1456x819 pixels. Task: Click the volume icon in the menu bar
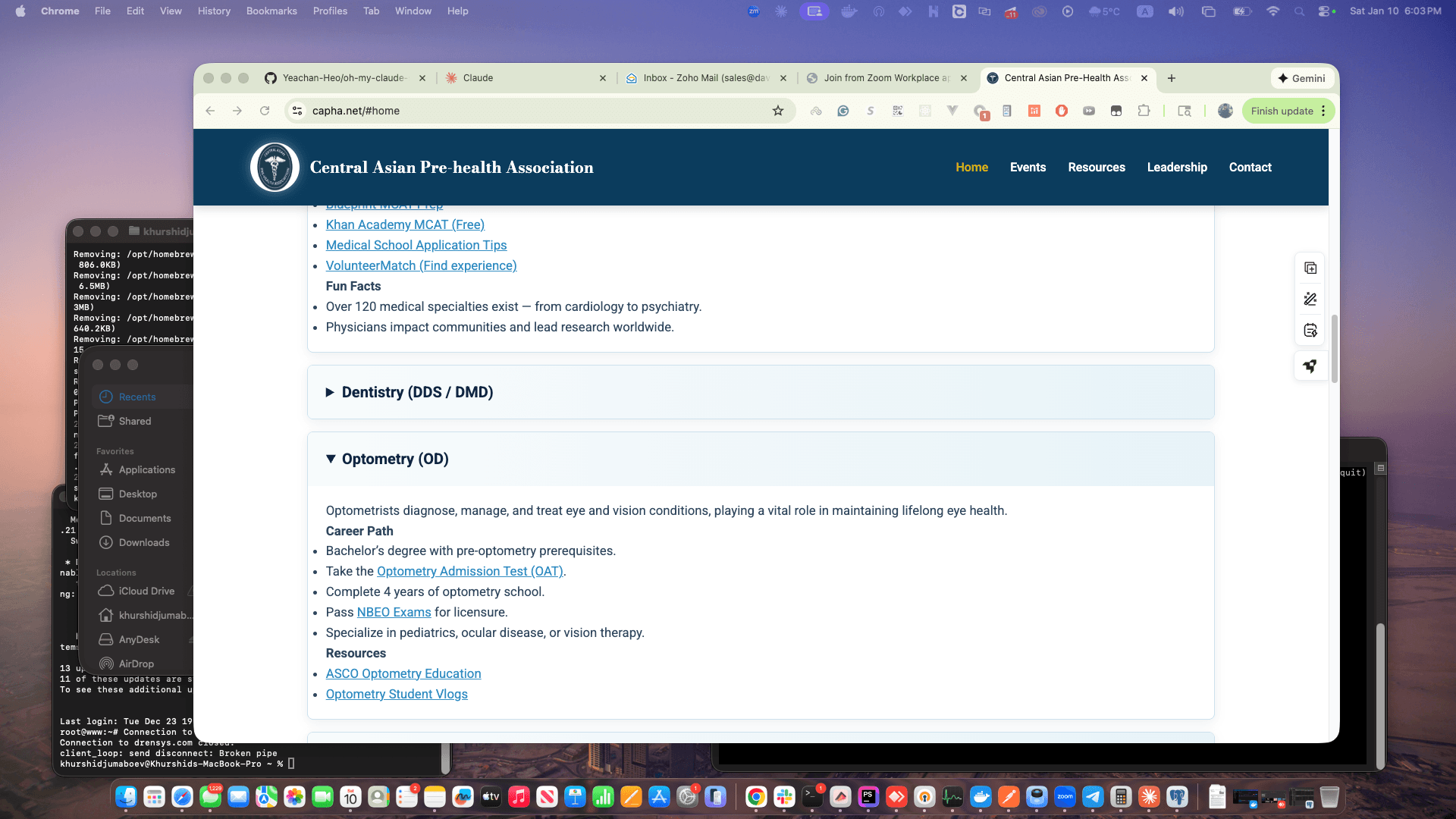pos(1175,11)
